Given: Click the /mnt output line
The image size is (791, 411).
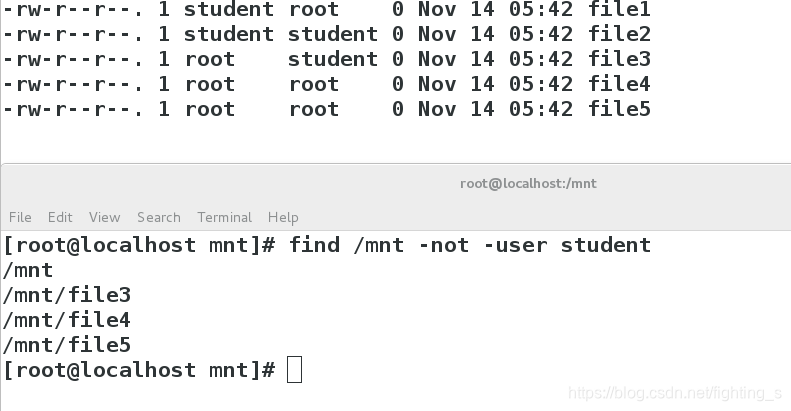Looking at the screenshot, I should point(28,270).
